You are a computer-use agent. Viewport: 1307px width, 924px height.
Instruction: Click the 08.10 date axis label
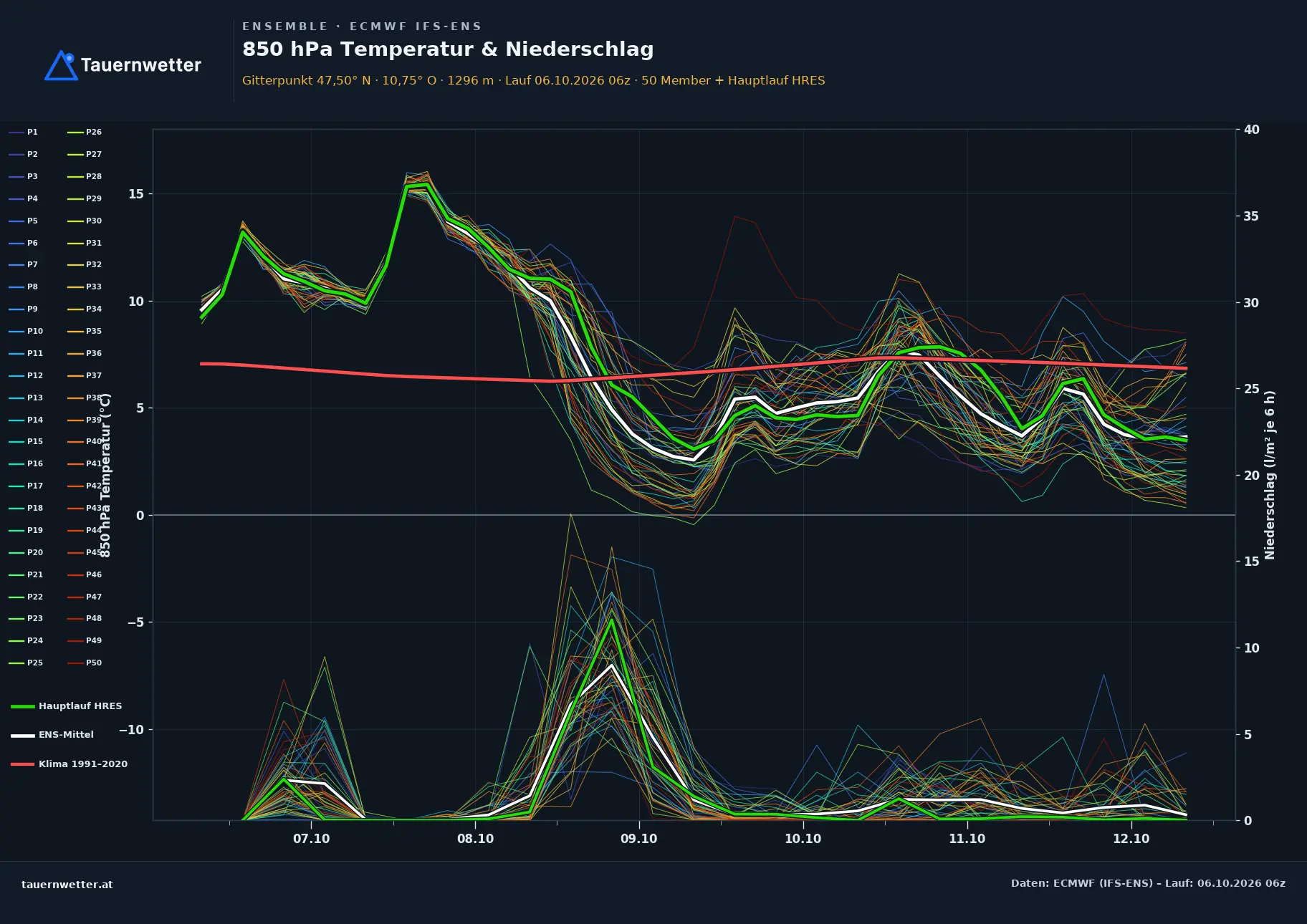click(475, 839)
